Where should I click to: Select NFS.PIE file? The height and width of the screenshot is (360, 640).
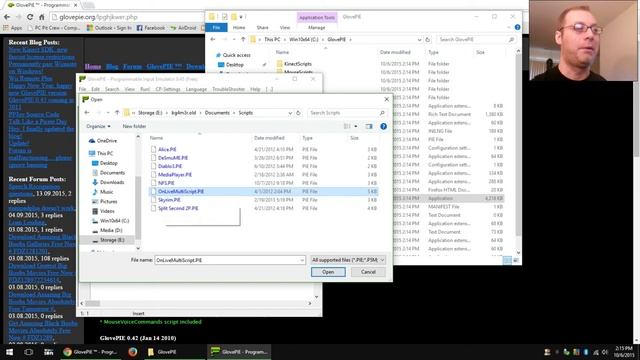166,183
